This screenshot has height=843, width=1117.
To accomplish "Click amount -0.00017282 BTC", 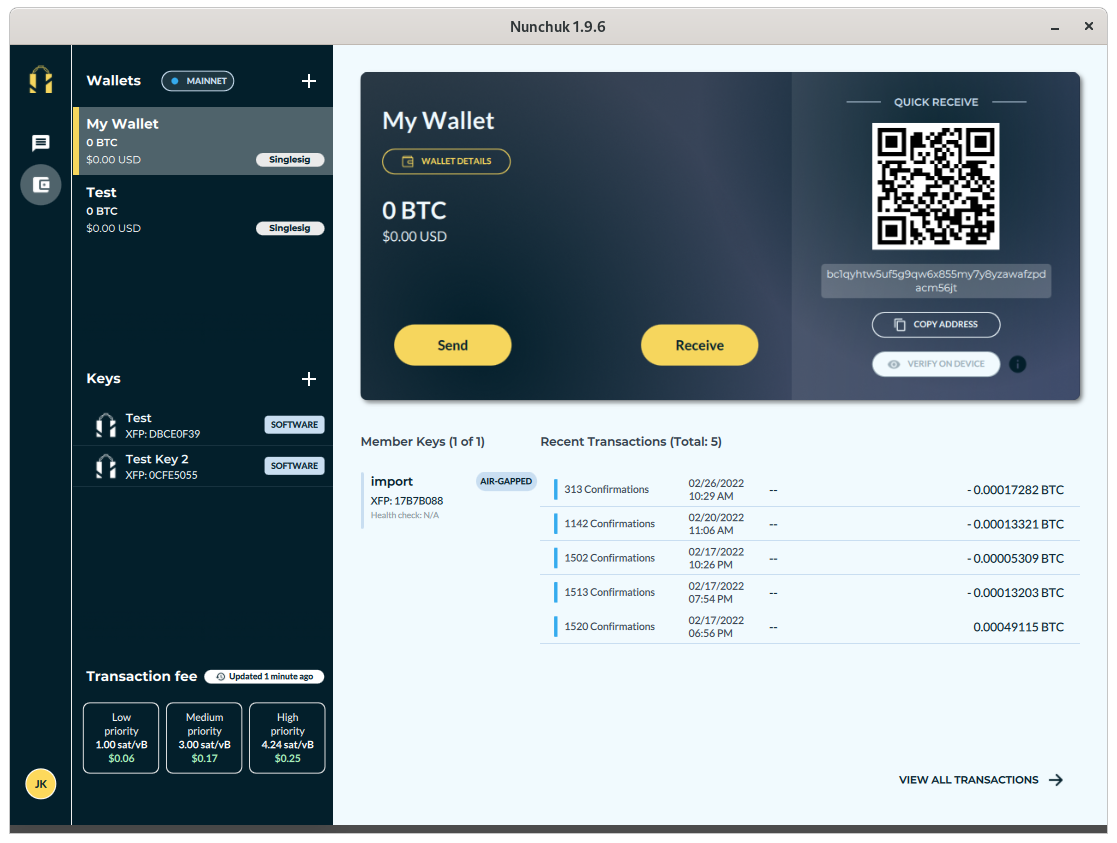I will point(1015,490).
